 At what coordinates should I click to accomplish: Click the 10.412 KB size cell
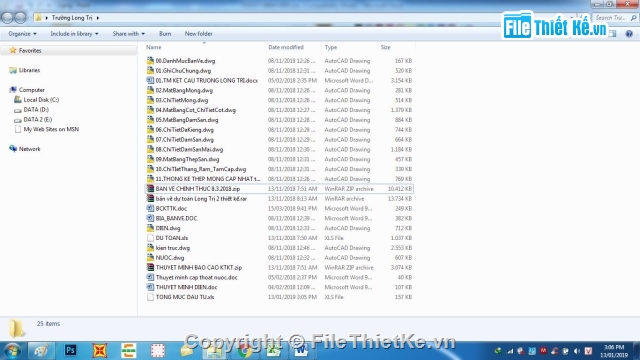(400, 189)
